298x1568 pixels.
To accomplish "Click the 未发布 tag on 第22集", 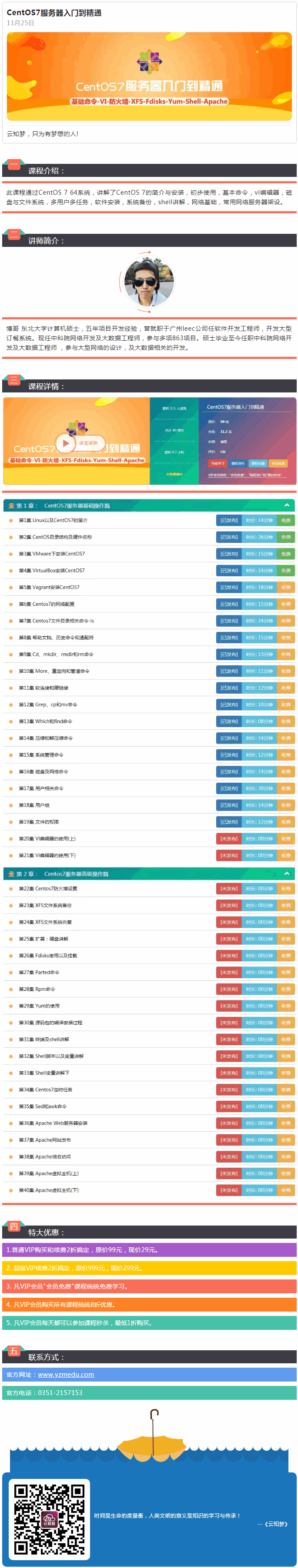I will point(229,889).
